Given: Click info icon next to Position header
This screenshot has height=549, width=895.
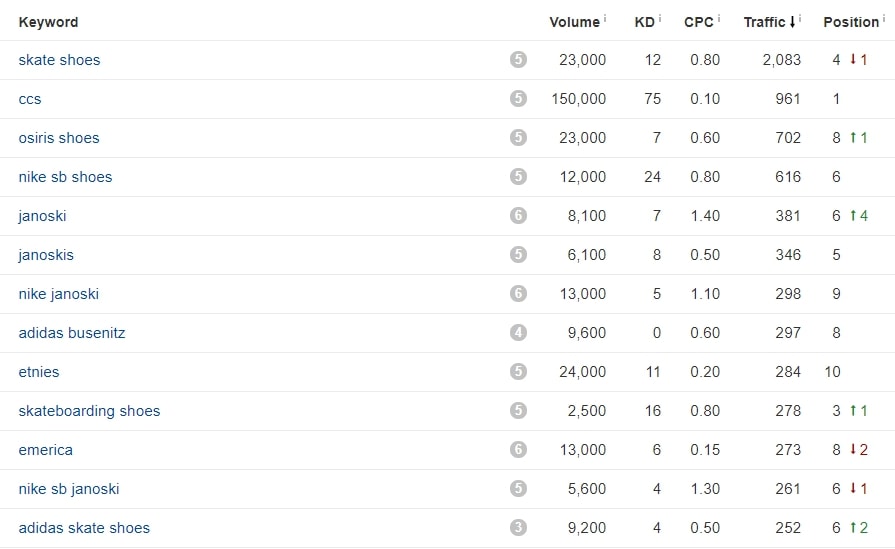Looking at the screenshot, I should (x=884, y=18).
